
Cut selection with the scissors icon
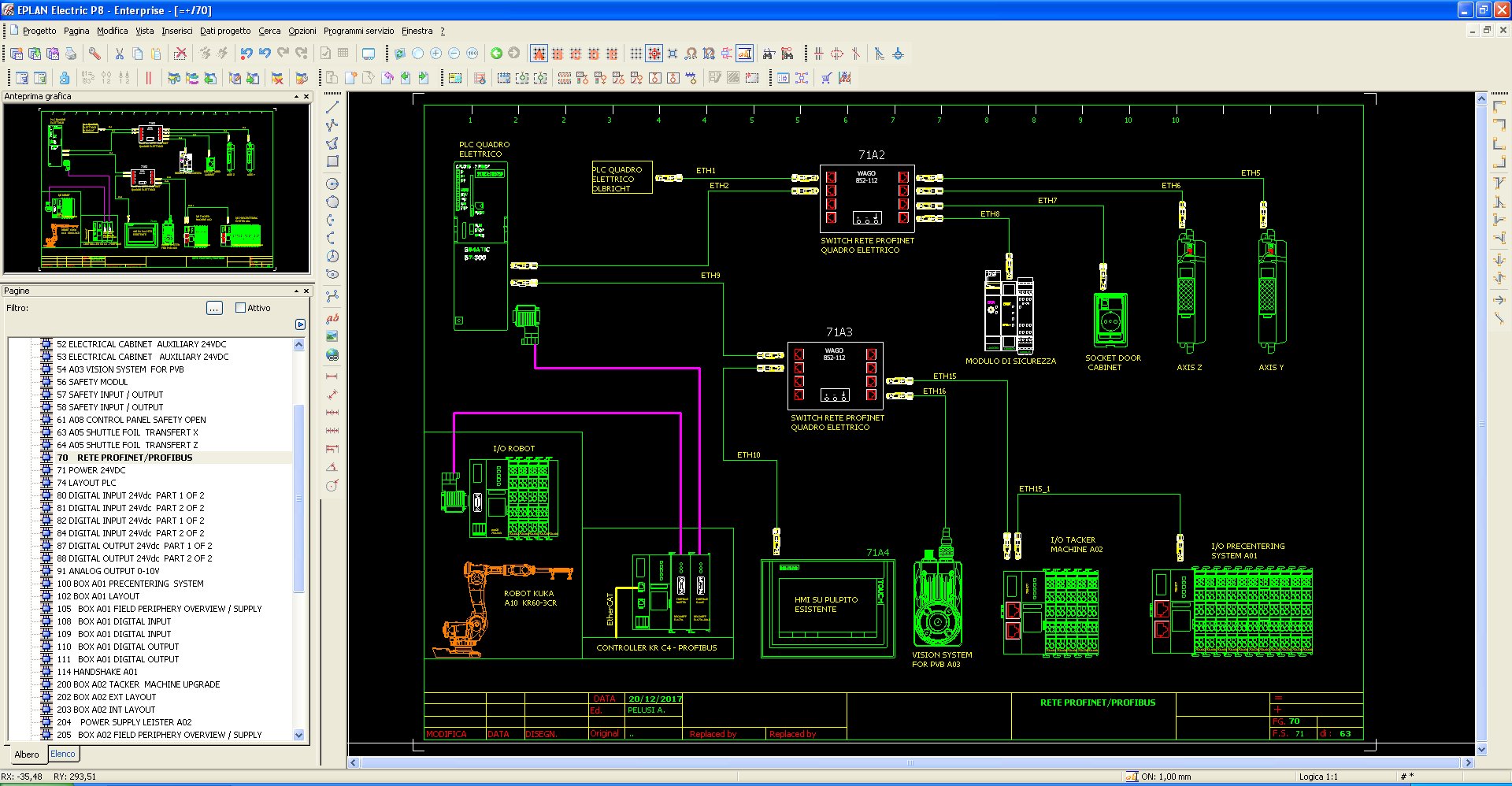(x=120, y=54)
